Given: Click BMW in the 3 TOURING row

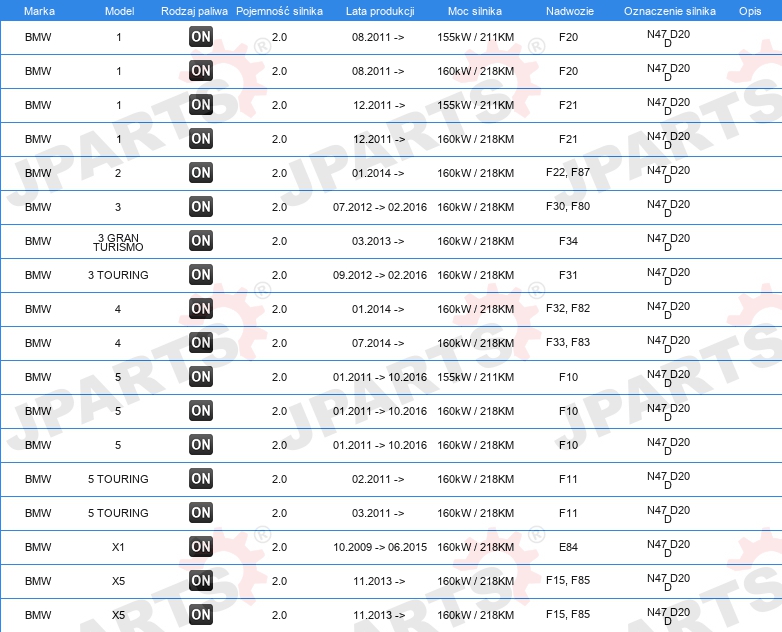Looking at the screenshot, I should coord(38,275).
